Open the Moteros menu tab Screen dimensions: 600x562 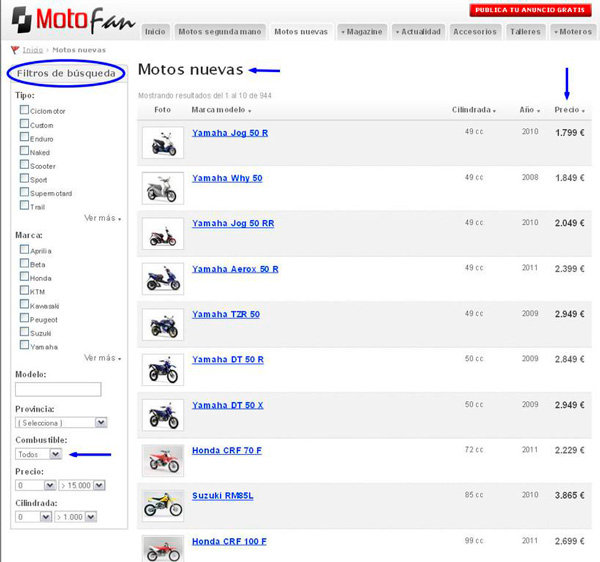click(573, 32)
